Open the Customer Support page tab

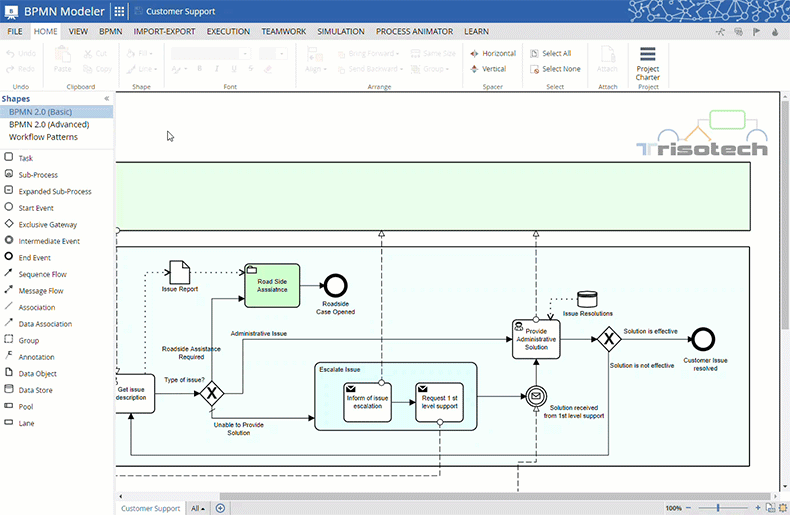coord(150,508)
